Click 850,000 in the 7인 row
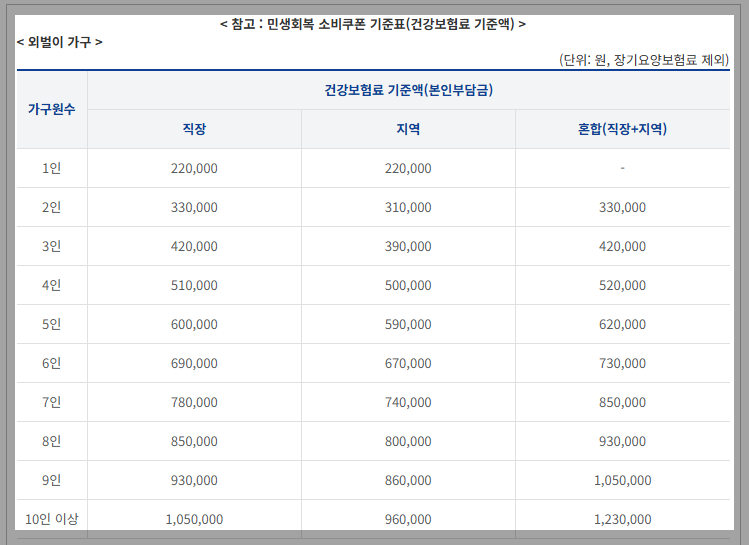Image resolution: width=749 pixels, height=545 pixels. [x=622, y=402]
